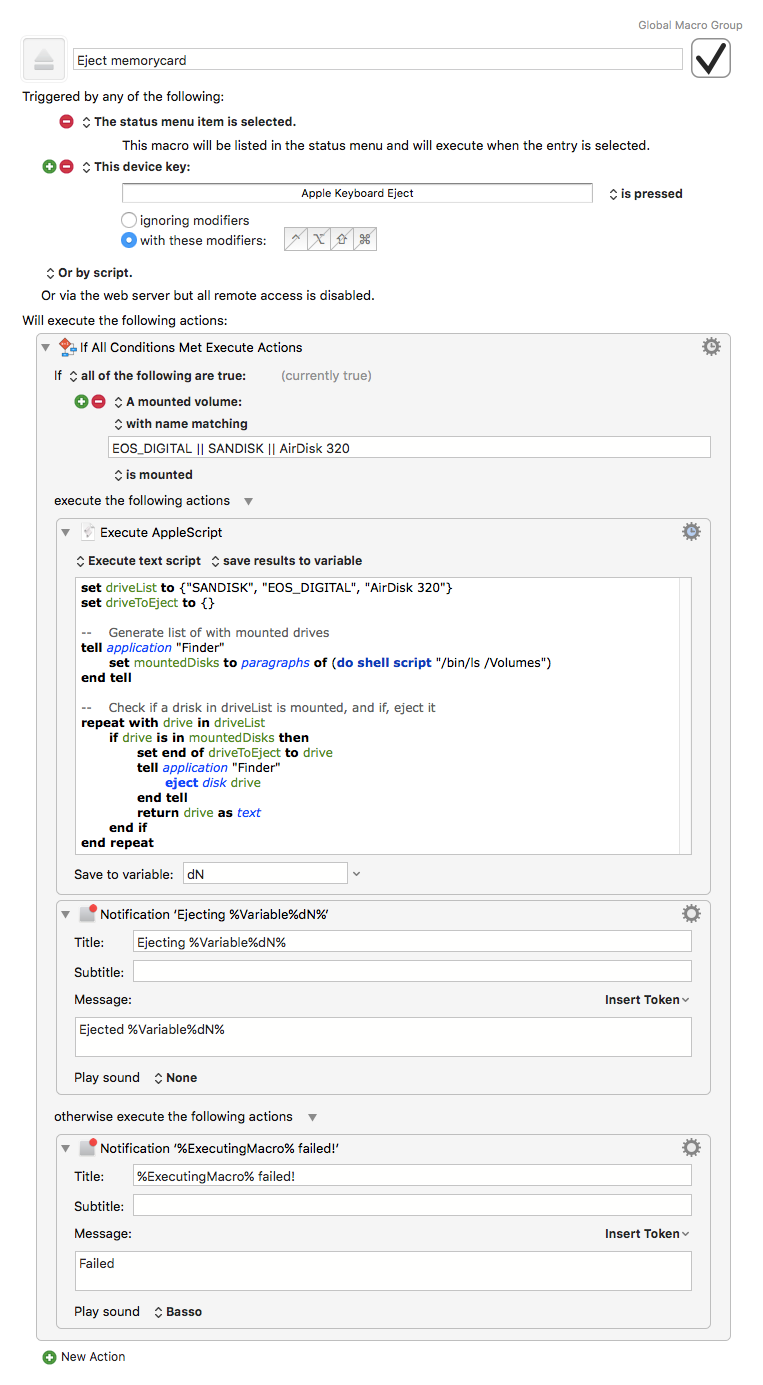Click the Apple Keyboard Eject key field
This screenshot has width=763, height=1385.
[357, 193]
